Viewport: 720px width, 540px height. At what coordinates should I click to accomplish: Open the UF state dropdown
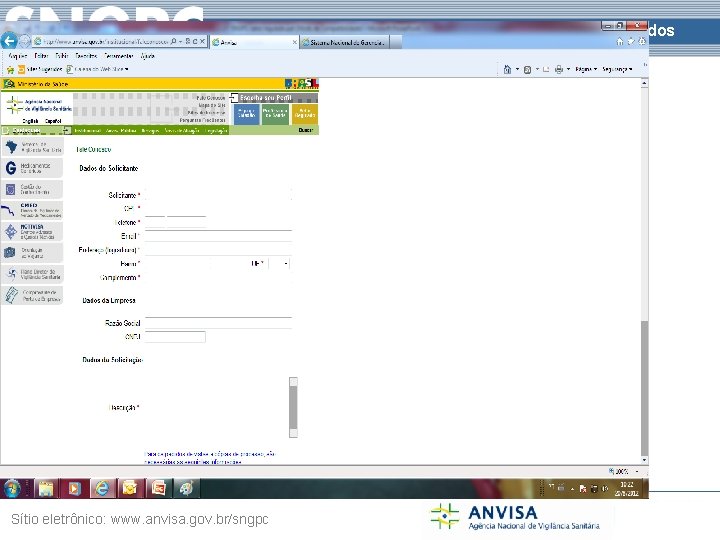tap(279, 264)
